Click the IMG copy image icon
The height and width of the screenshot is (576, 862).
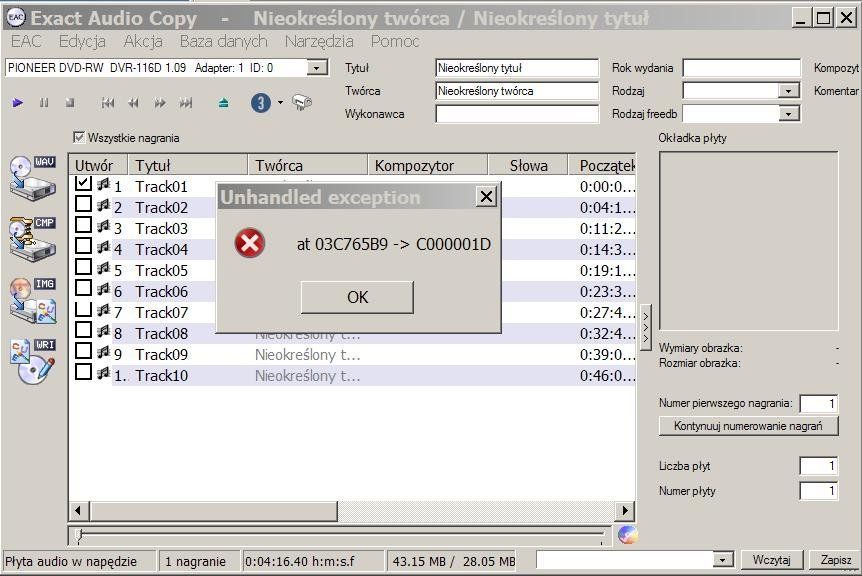pyautogui.click(x=33, y=300)
